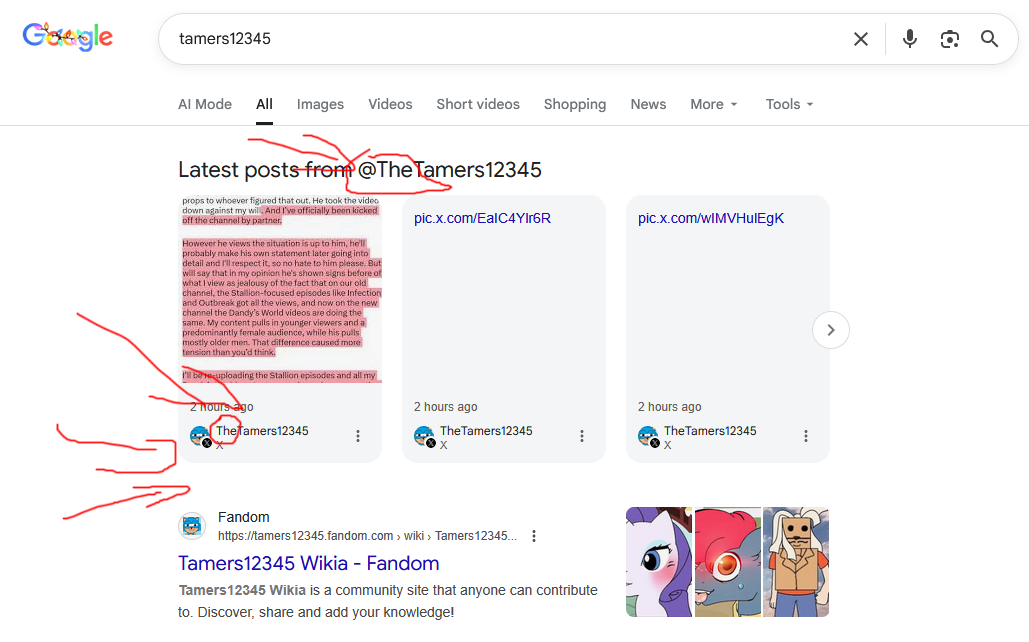This screenshot has width=1029, height=642.
Task: Open the first post's text screenshot image
Action: point(280,289)
